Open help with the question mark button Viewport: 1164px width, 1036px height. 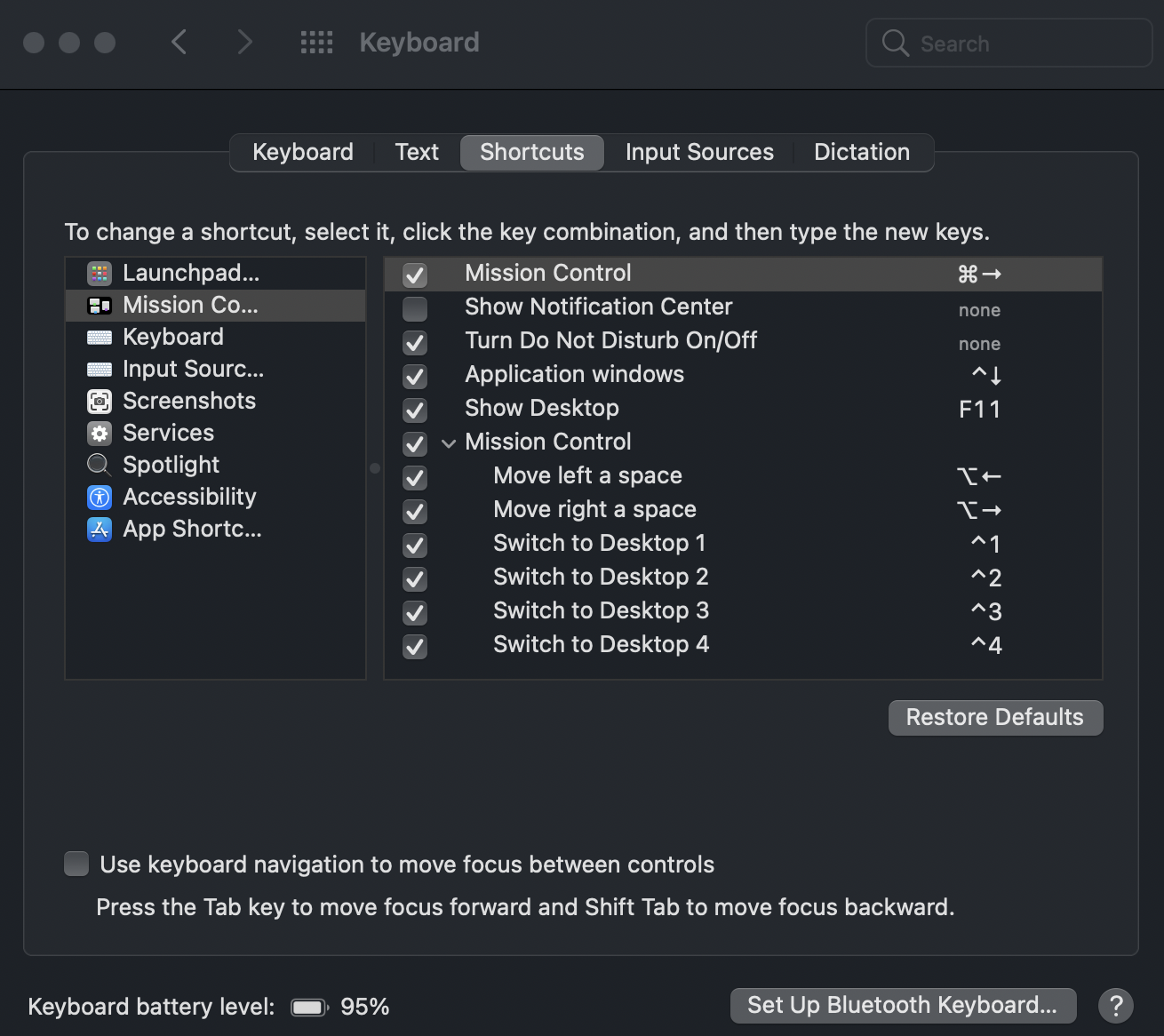pyautogui.click(x=1115, y=1006)
